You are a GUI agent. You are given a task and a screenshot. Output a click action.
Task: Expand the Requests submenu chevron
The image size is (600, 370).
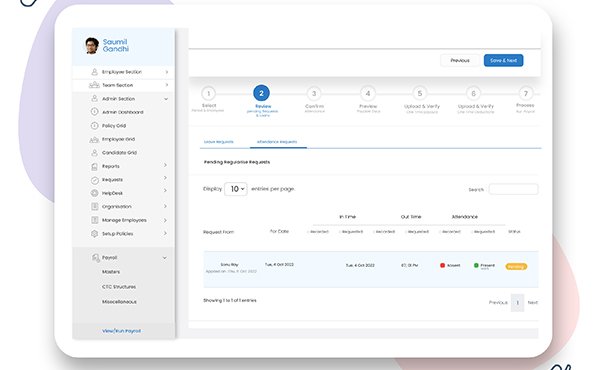(x=165, y=178)
